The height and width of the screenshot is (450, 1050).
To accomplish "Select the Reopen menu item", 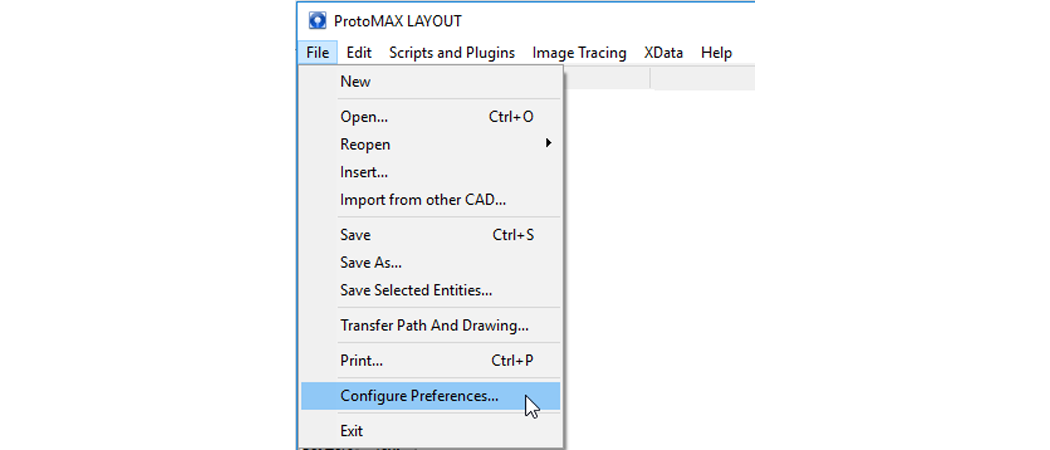I will pyautogui.click(x=430, y=144).
